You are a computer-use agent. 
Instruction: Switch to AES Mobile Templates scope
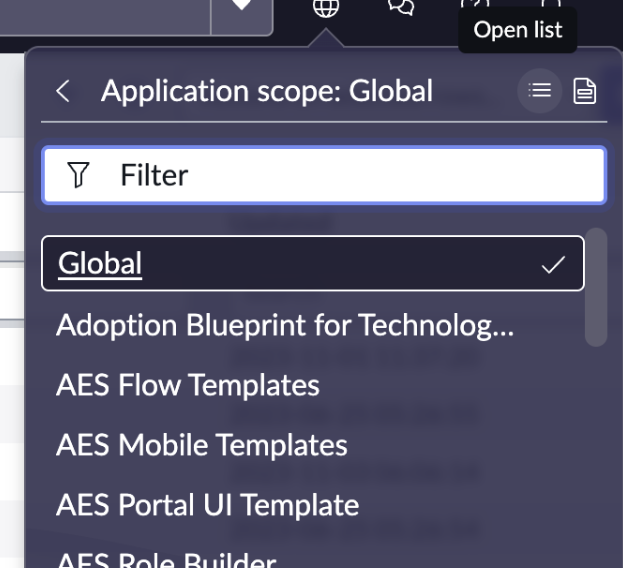202,444
